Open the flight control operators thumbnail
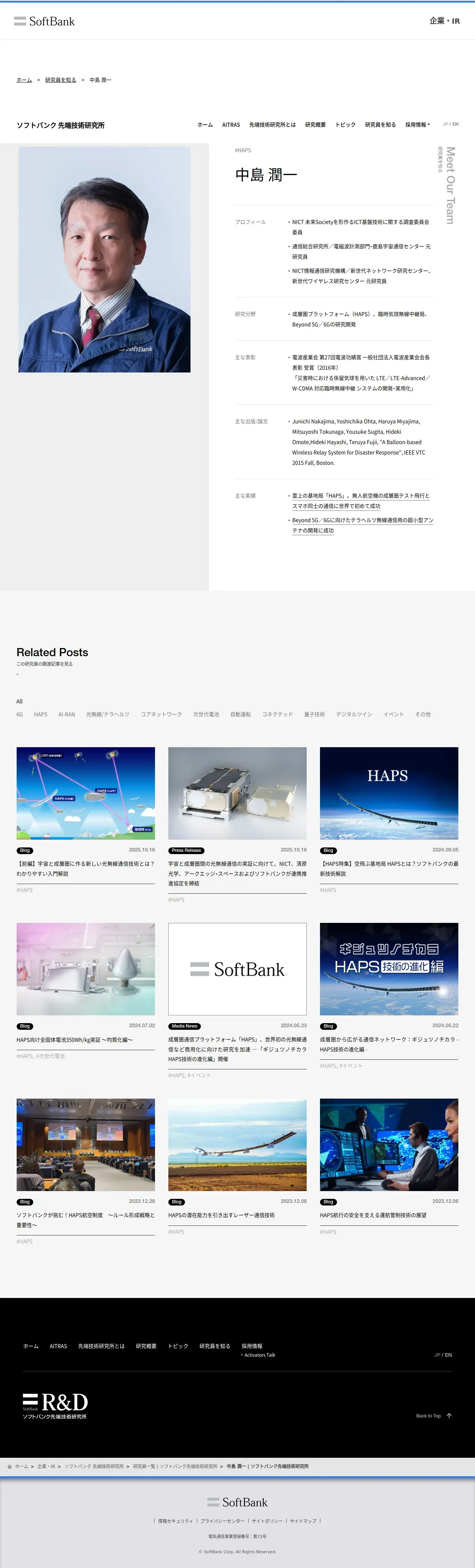Viewport: 475px width, 1568px height. click(x=389, y=1144)
